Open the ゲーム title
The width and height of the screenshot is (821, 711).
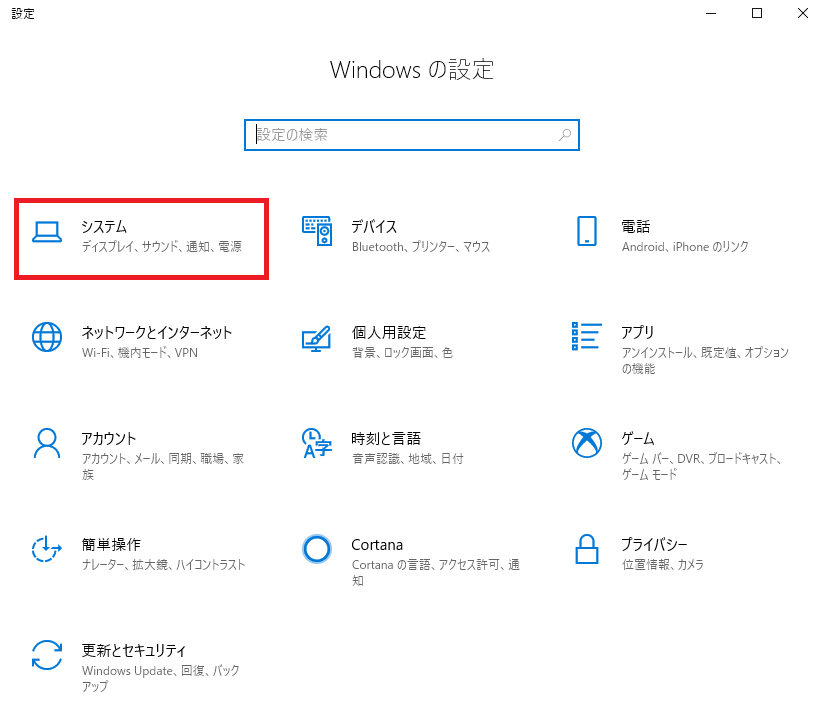[638, 439]
